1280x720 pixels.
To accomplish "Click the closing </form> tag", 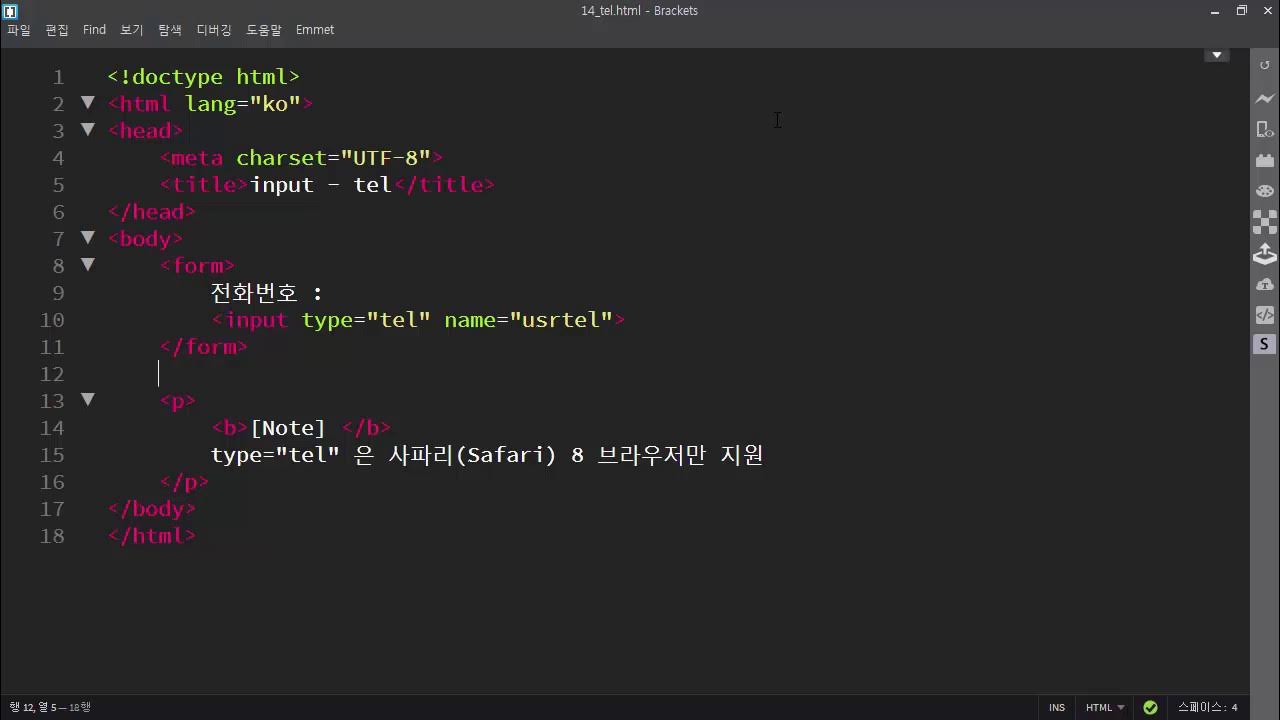I will point(204,347).
